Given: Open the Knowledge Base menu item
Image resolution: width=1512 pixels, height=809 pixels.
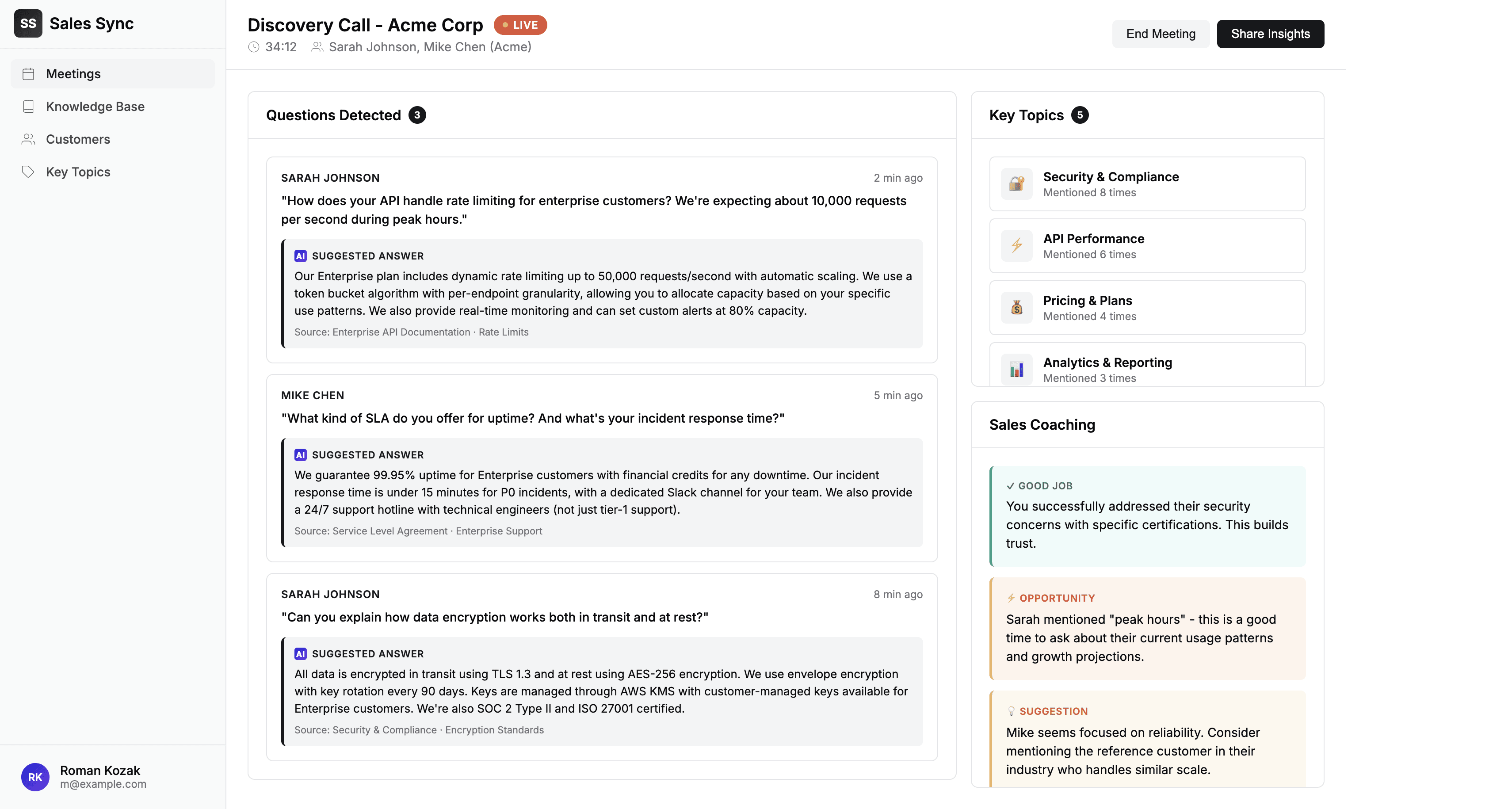Looking at the screenshot, I should (95, 106).
